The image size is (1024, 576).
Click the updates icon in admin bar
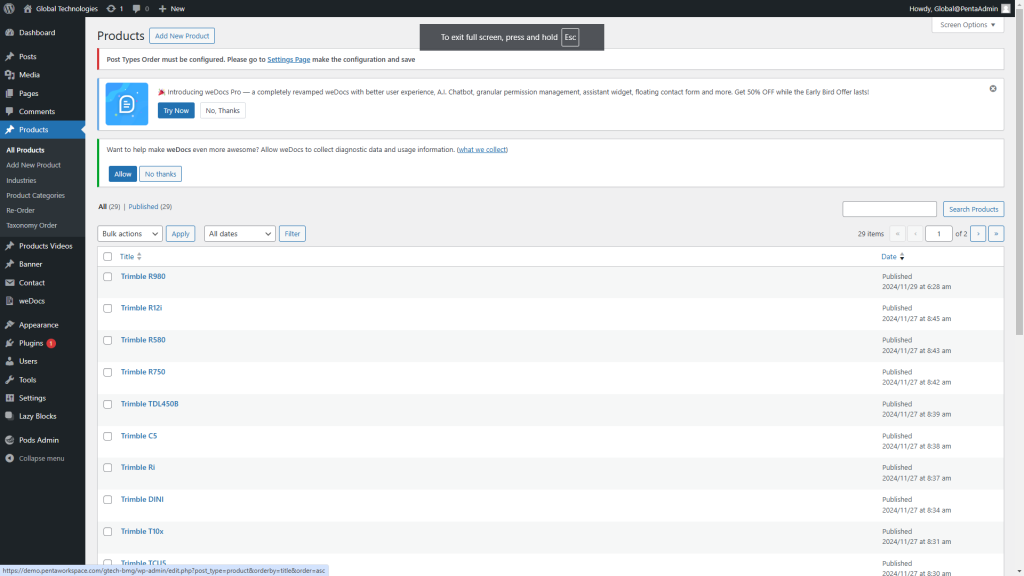(111, 8)
